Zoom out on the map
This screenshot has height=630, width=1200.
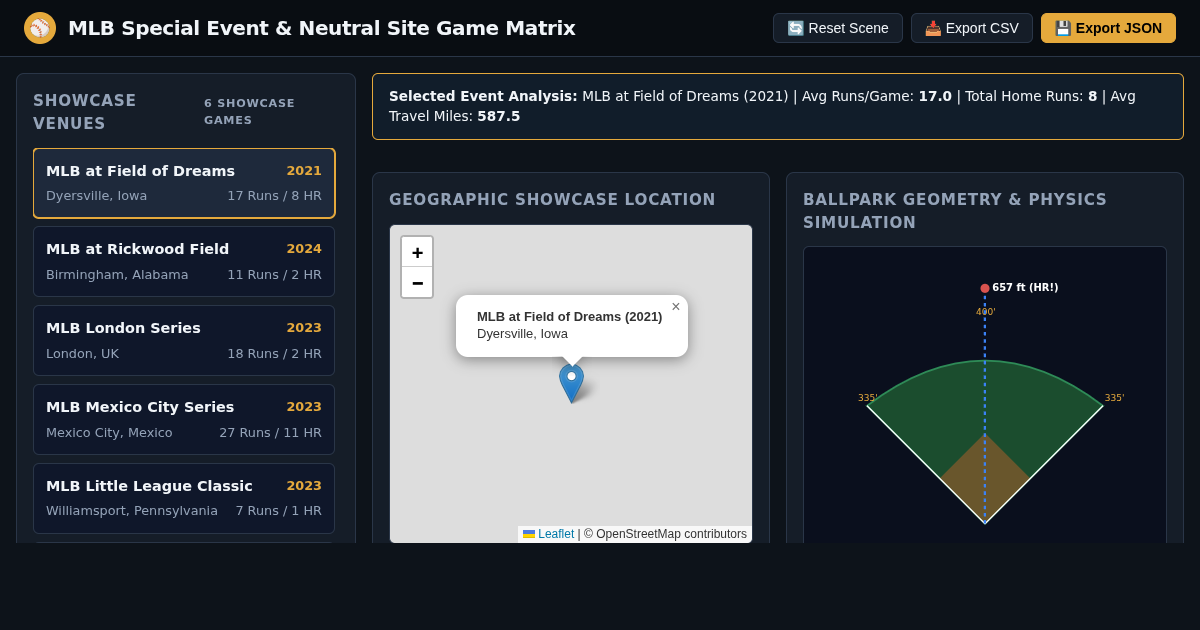[x=417, y=282]
